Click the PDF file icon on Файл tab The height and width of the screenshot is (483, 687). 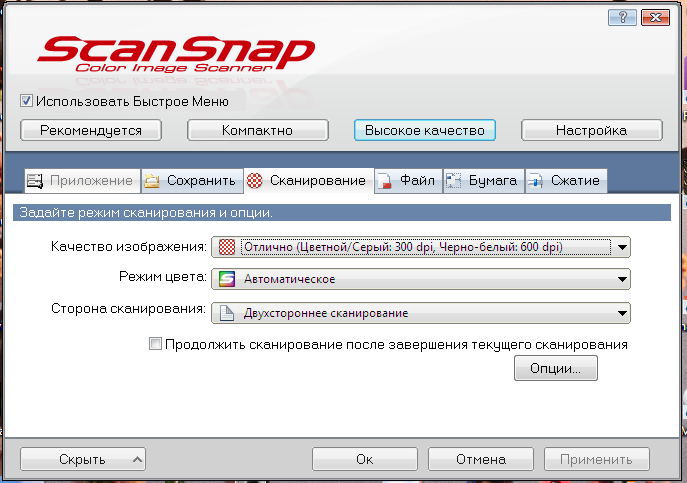384,181
